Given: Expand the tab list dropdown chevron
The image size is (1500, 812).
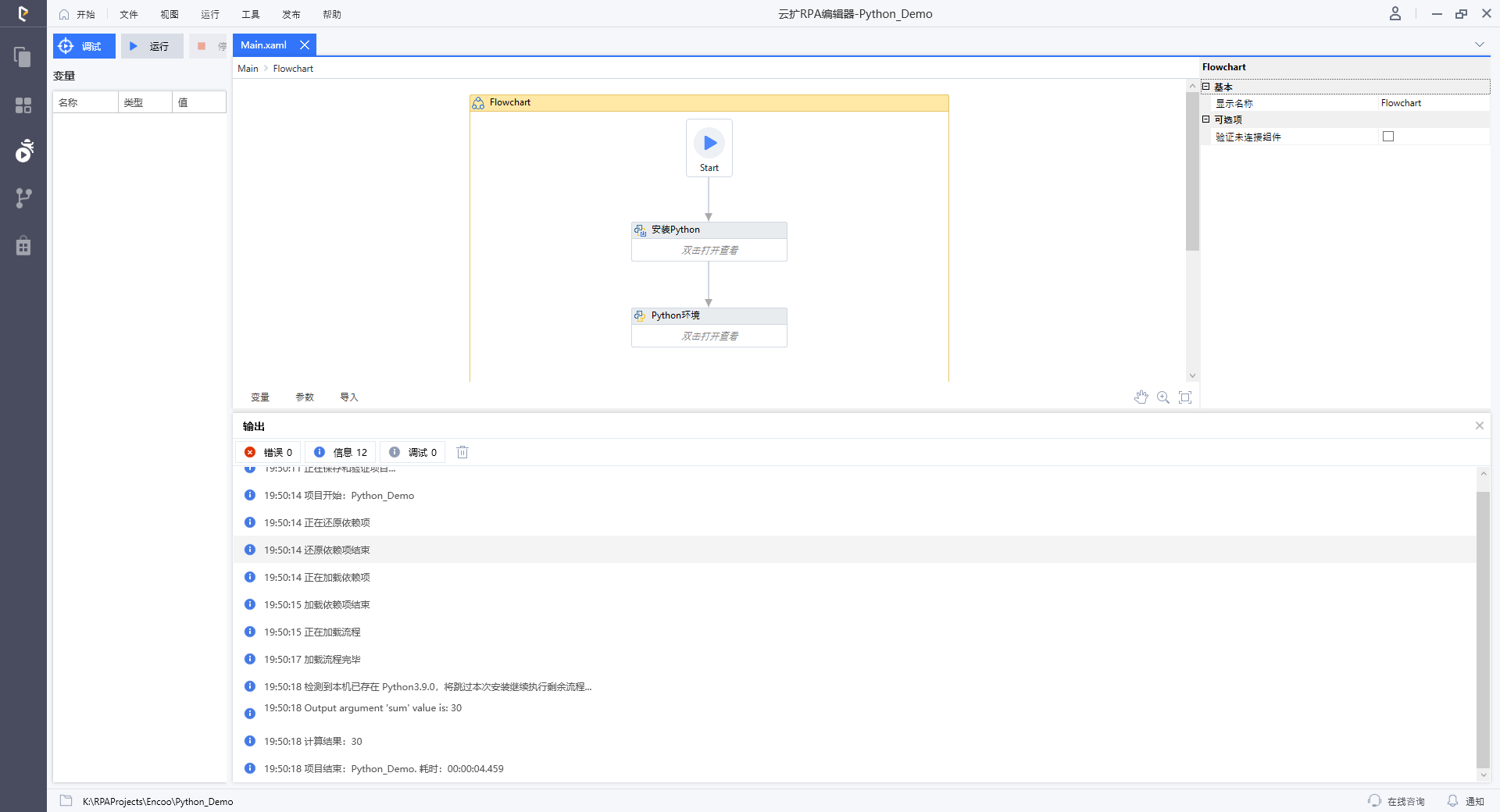Looking at the screenshot, I should (1479, 45).
